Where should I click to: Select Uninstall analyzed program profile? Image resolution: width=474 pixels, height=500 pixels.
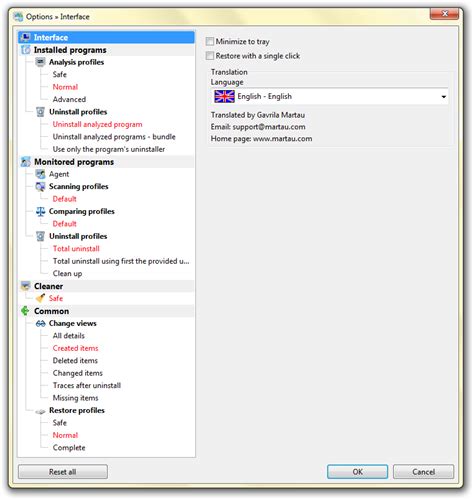tap(97, 124)
